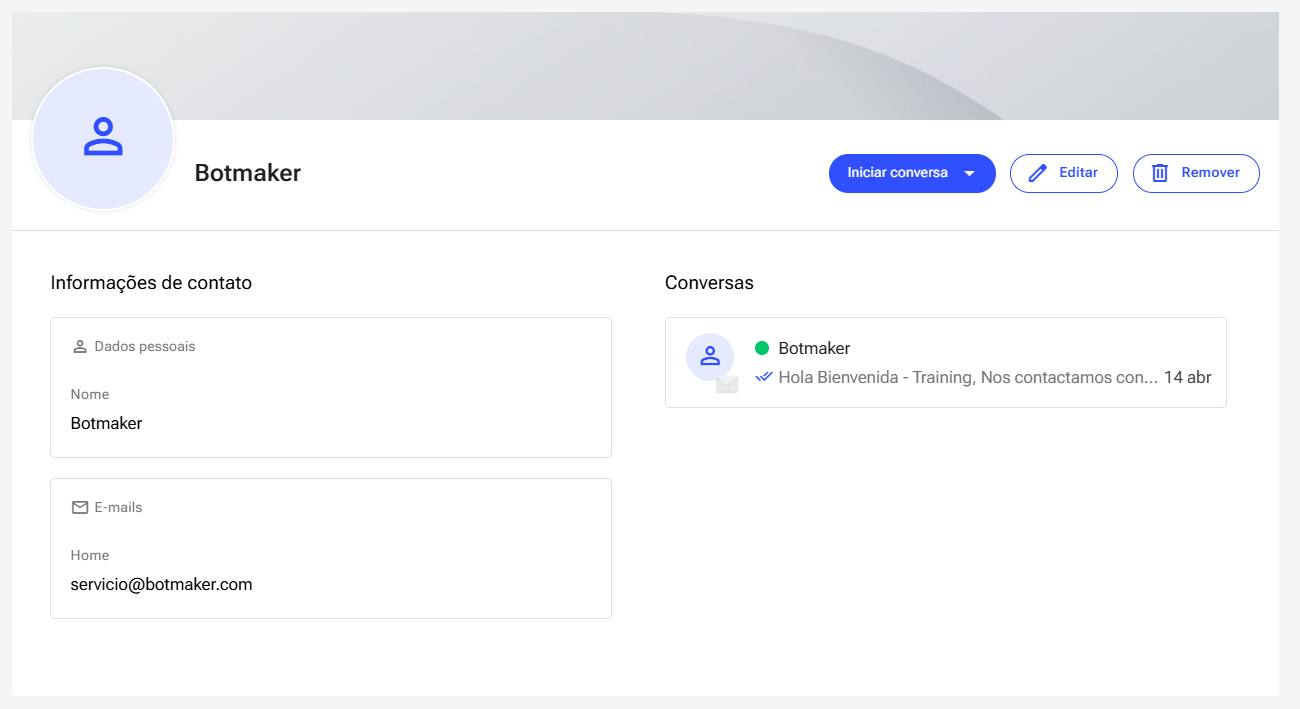Click the Dados pessoais label
The width and height of the screenshot is (1300, 709).
point(145,347)
